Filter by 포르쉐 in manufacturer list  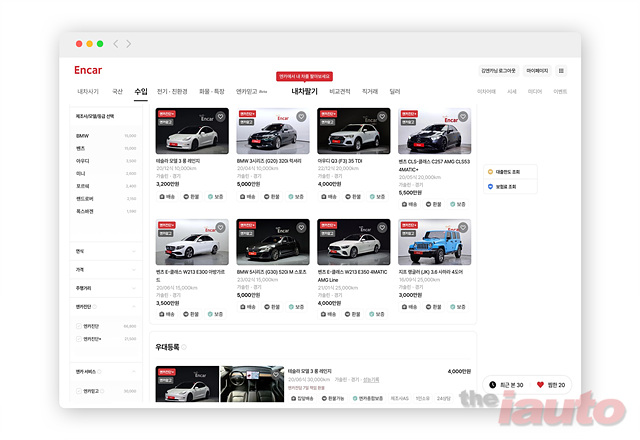[x=82, y=186]
